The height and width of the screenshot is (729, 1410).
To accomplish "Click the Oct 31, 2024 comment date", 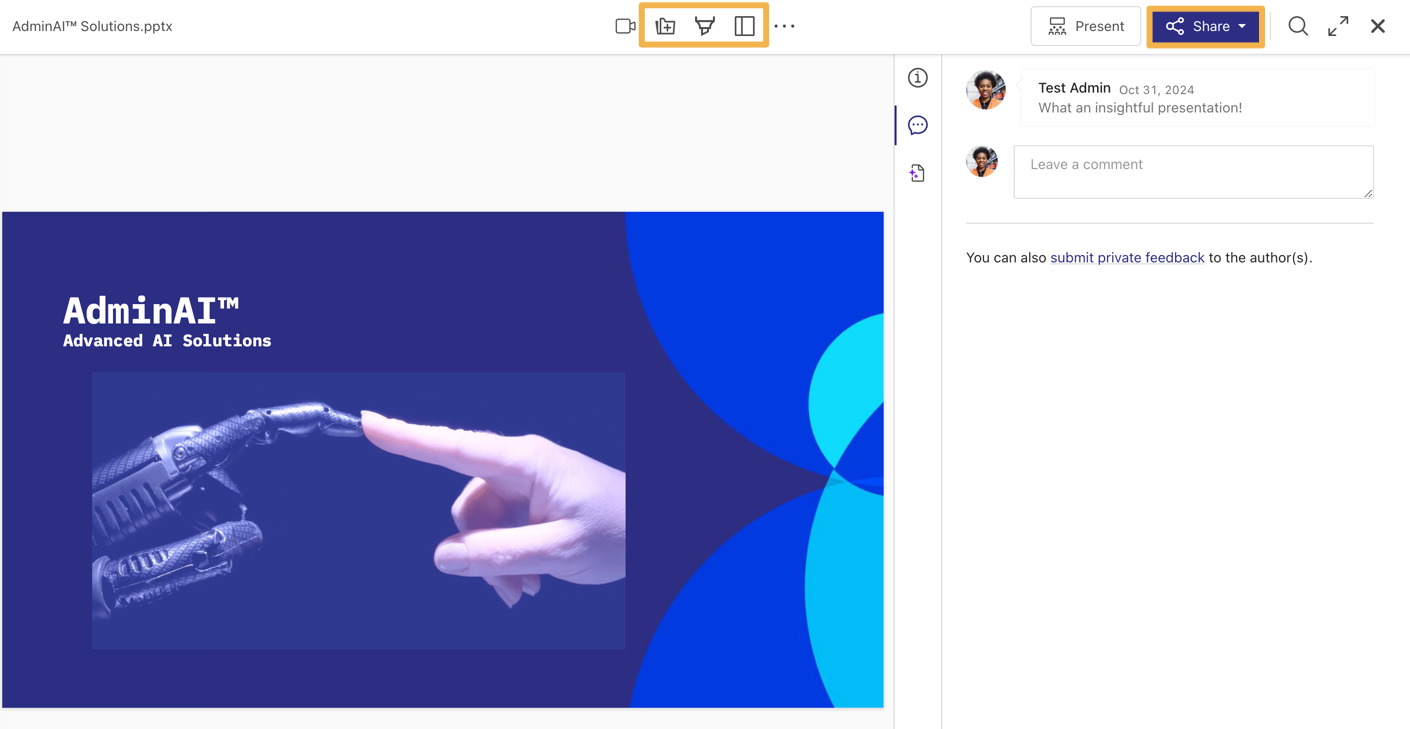I will pyautogui.click(x=1157, y=90).
